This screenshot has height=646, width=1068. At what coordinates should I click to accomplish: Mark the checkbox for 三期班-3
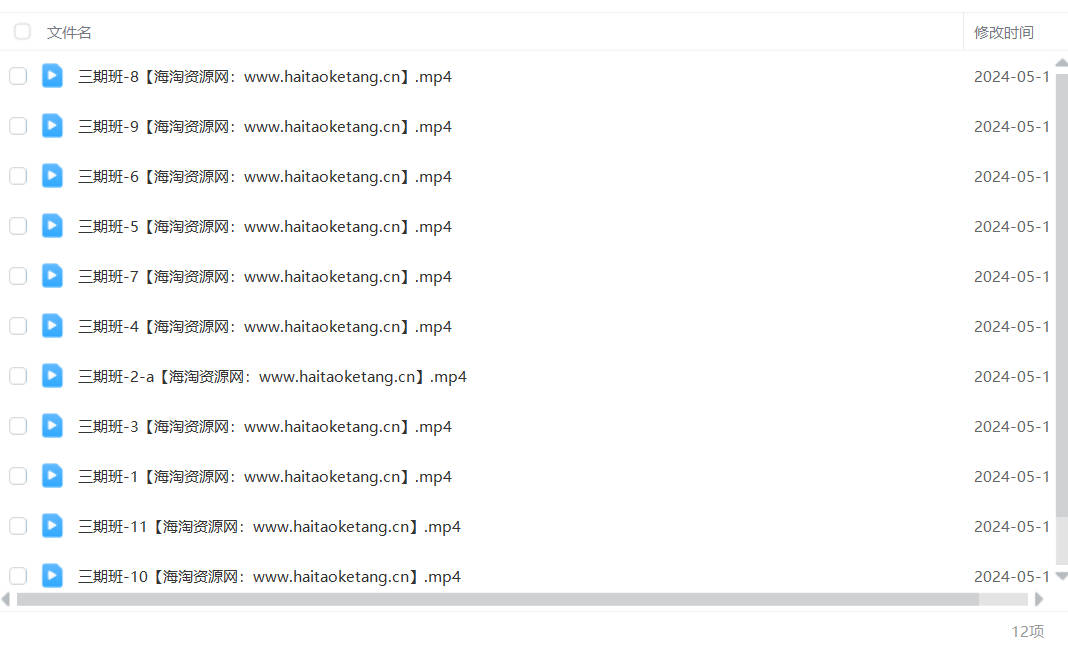[18, 426]
